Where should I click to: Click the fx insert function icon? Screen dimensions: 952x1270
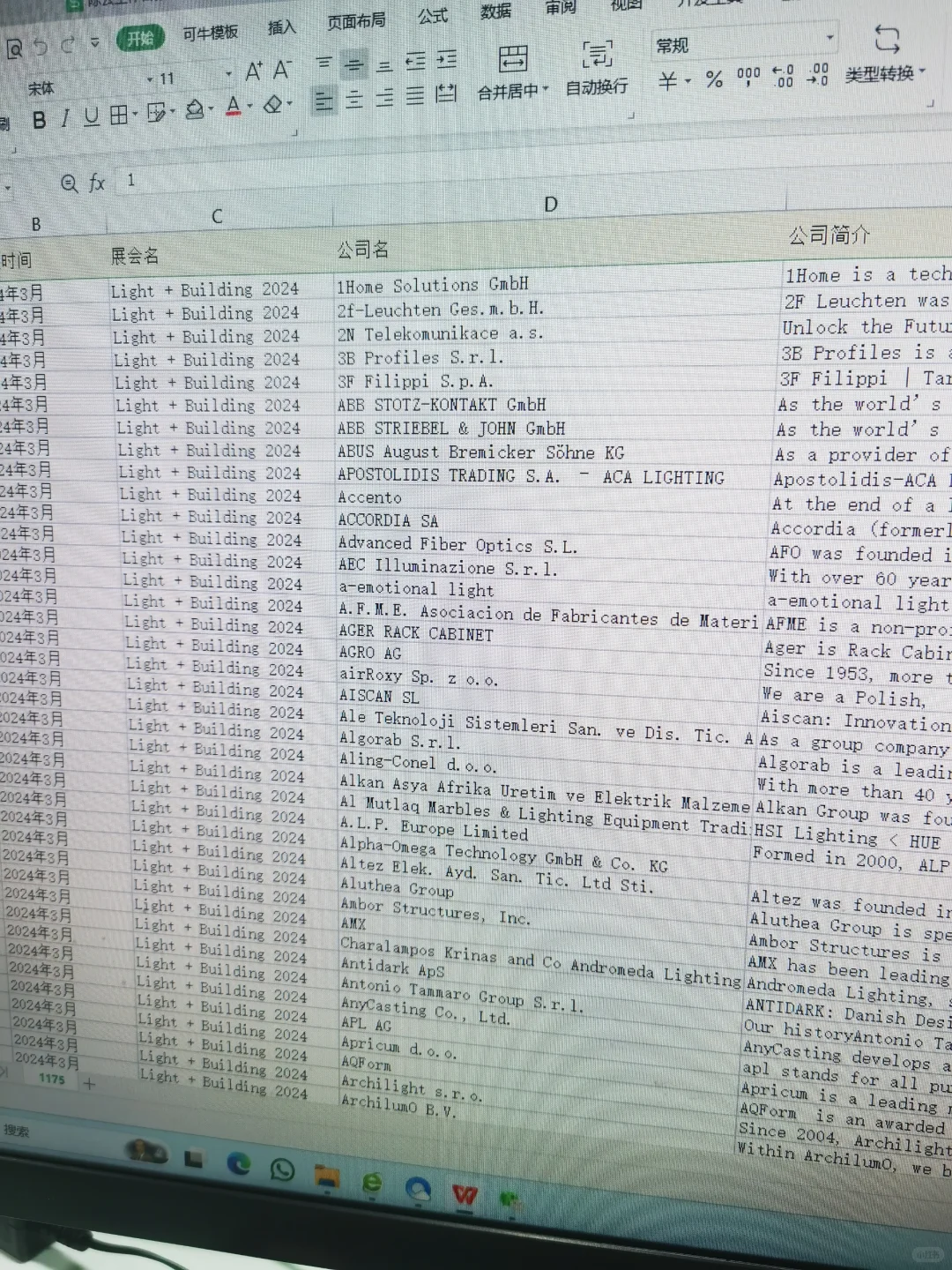point(97,183)
